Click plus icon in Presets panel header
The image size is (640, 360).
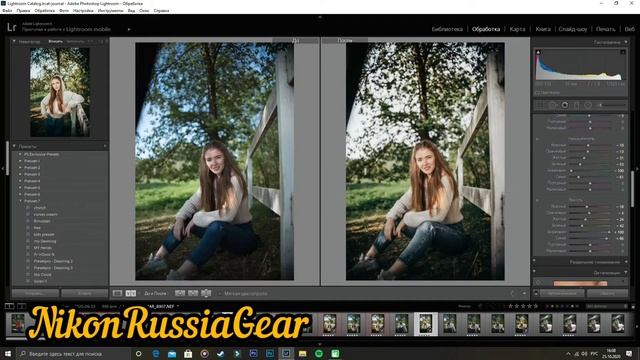pos(105,146)
